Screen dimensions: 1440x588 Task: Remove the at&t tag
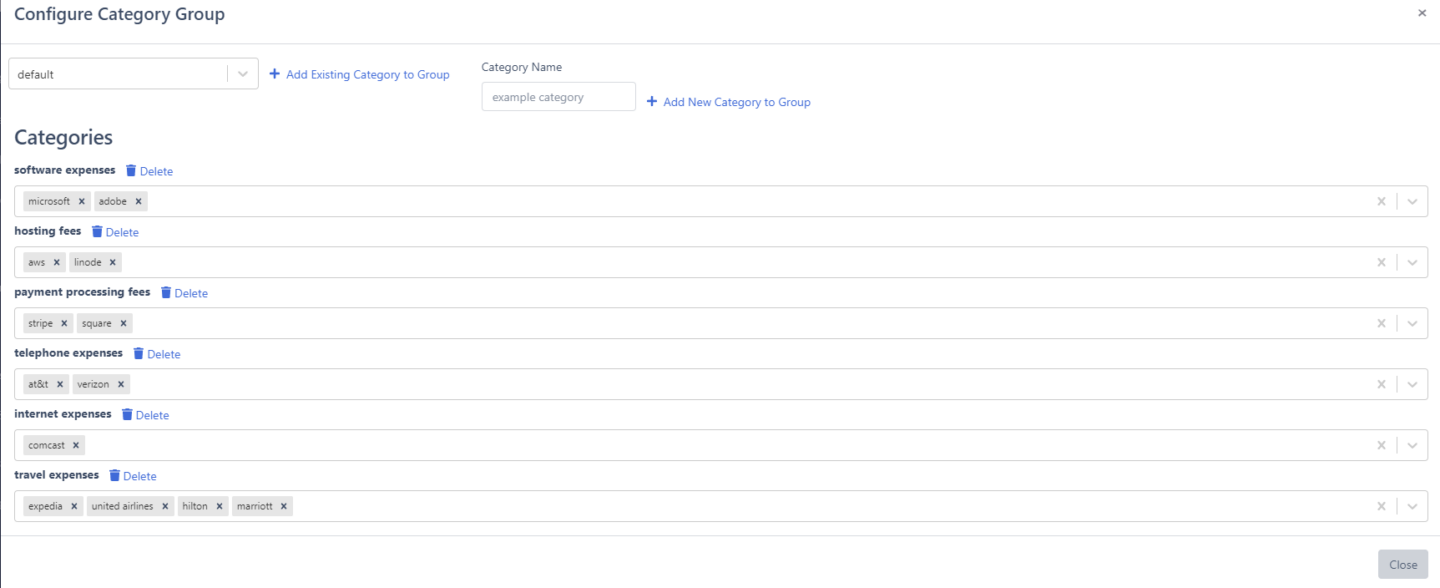click(60, 384)
